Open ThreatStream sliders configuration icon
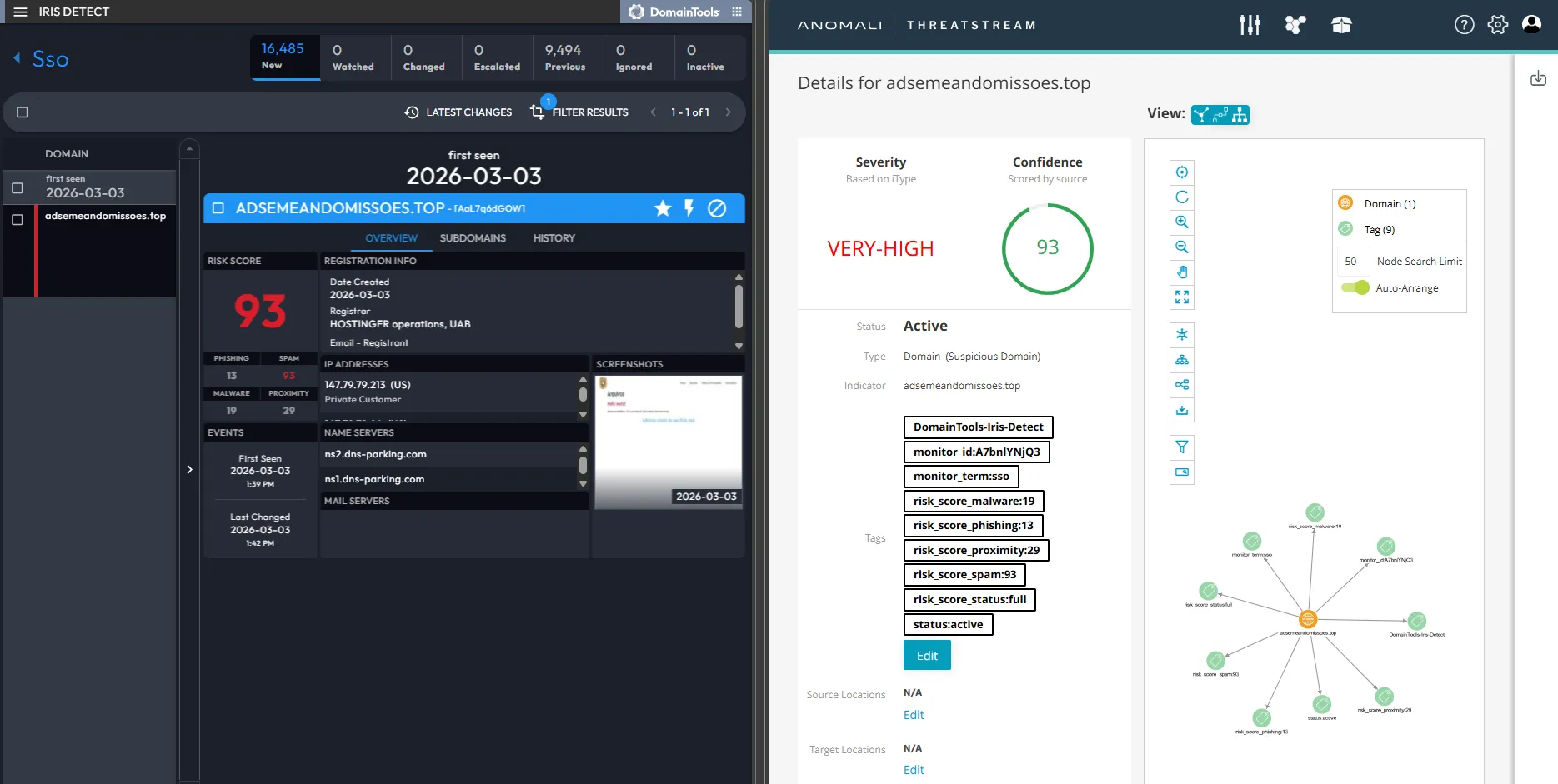Image resolution: width=1558 pixels, height=784 pixels. pyautogui.click(x=1250, y=25)
